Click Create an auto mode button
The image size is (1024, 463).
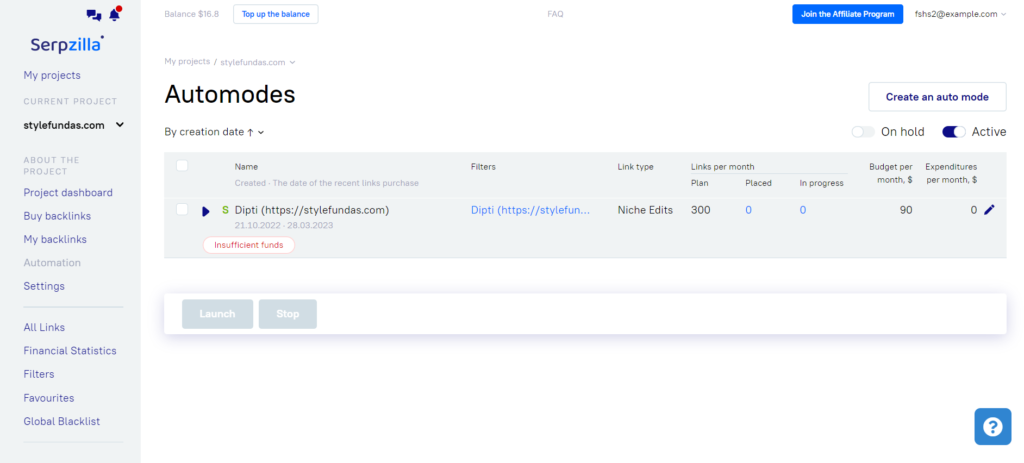click(937, 97)
